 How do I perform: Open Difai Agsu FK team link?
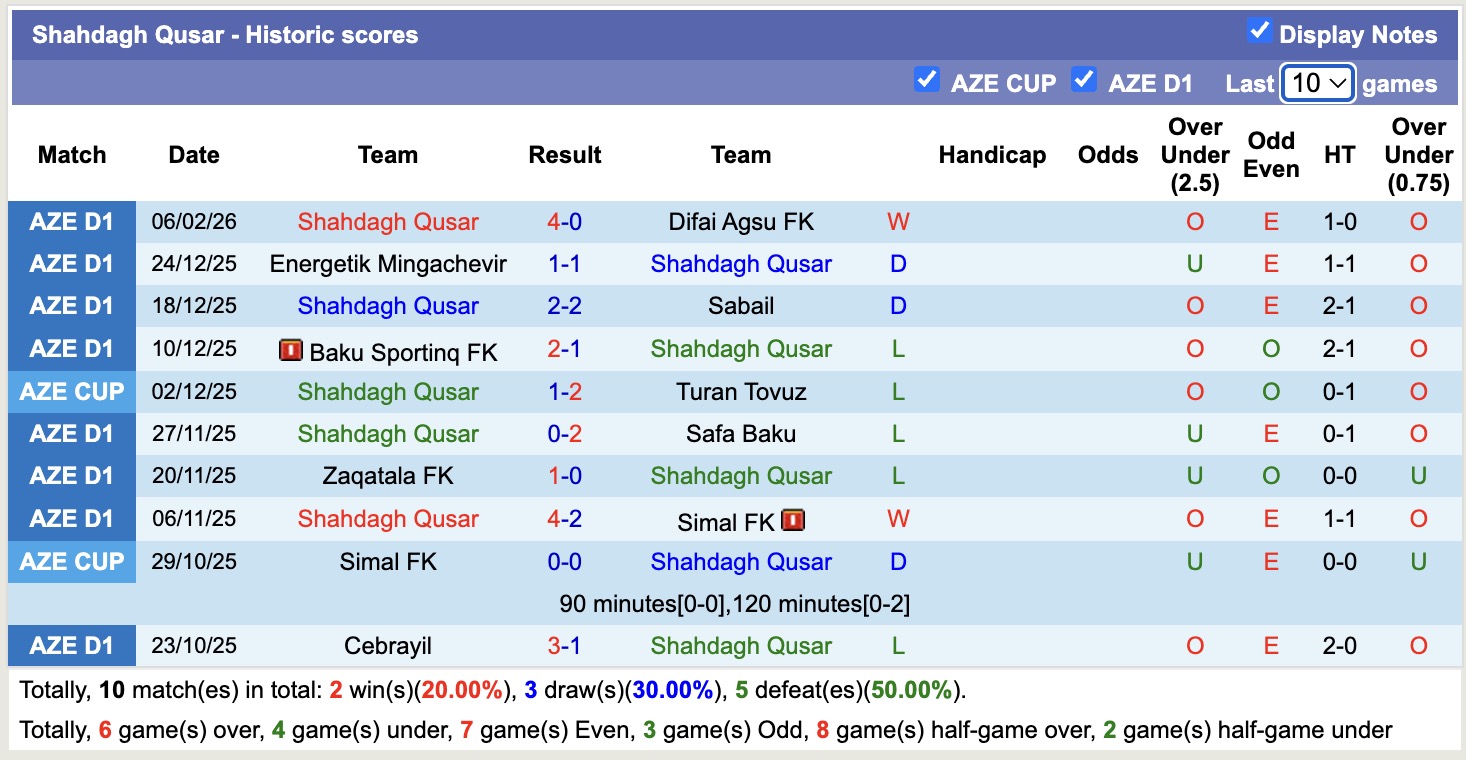click(x=741, y=222)
